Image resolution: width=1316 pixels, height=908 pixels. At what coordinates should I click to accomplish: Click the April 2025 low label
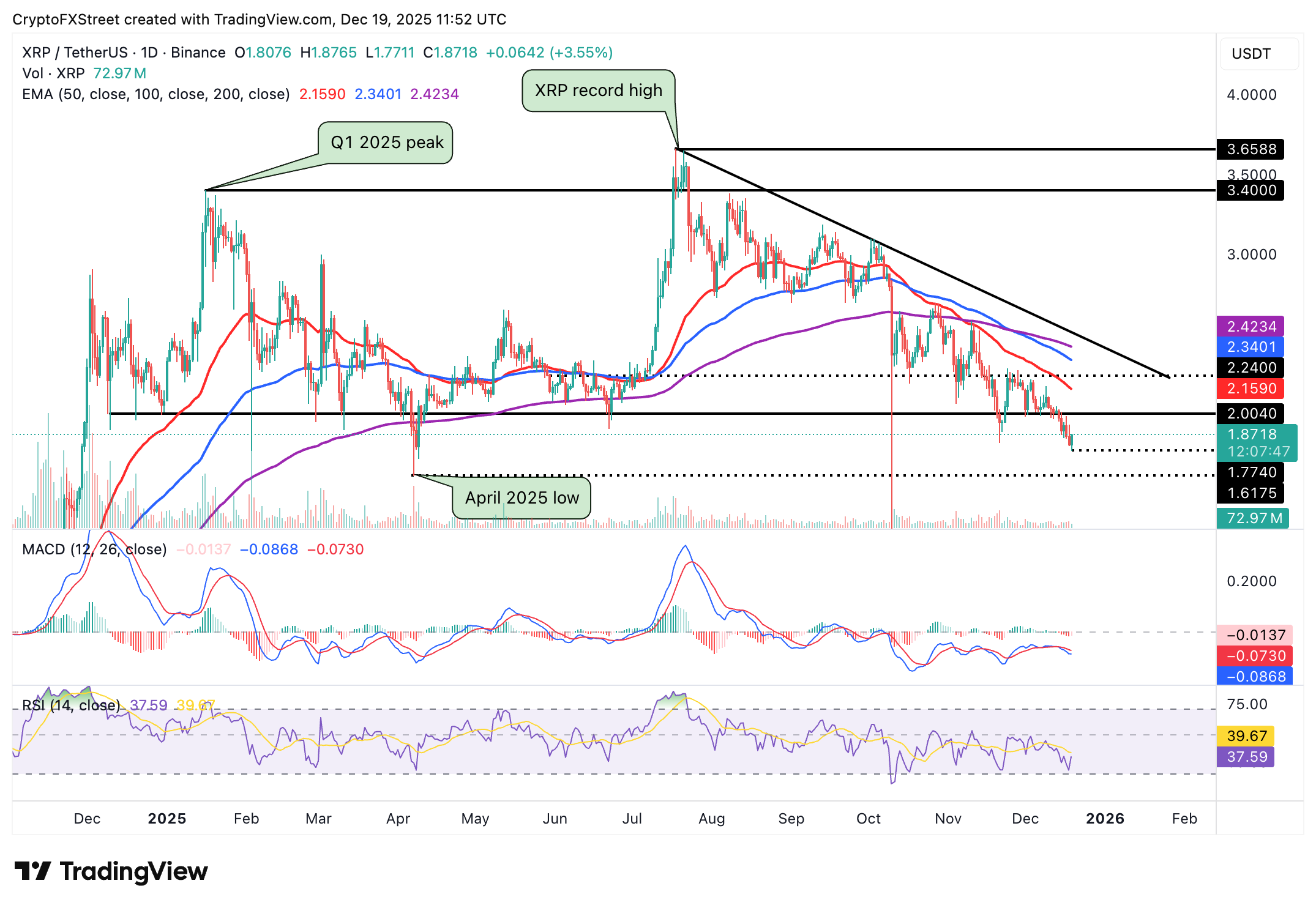point(522,498)
